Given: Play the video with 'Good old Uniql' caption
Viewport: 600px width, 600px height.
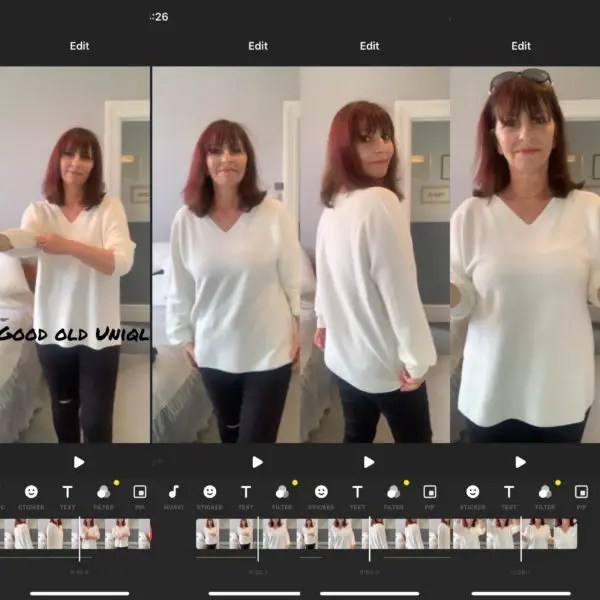Looking at the screenshot, I should pyautogui.click(x=79, y=462).
